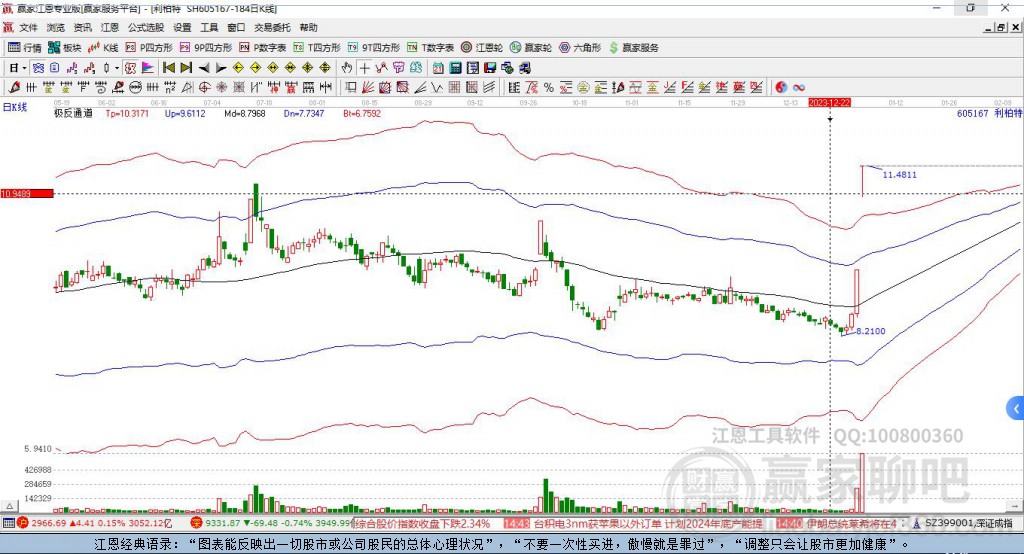Switch to the K线 chart view
1024x554 pixels.
103,48
